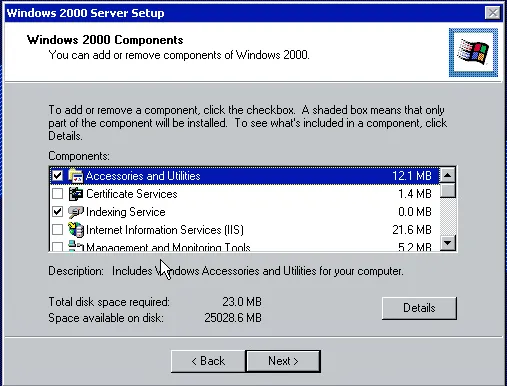This screenshot has width=507, height=386.
Task: Click the Details button
Action: [419, 308]
